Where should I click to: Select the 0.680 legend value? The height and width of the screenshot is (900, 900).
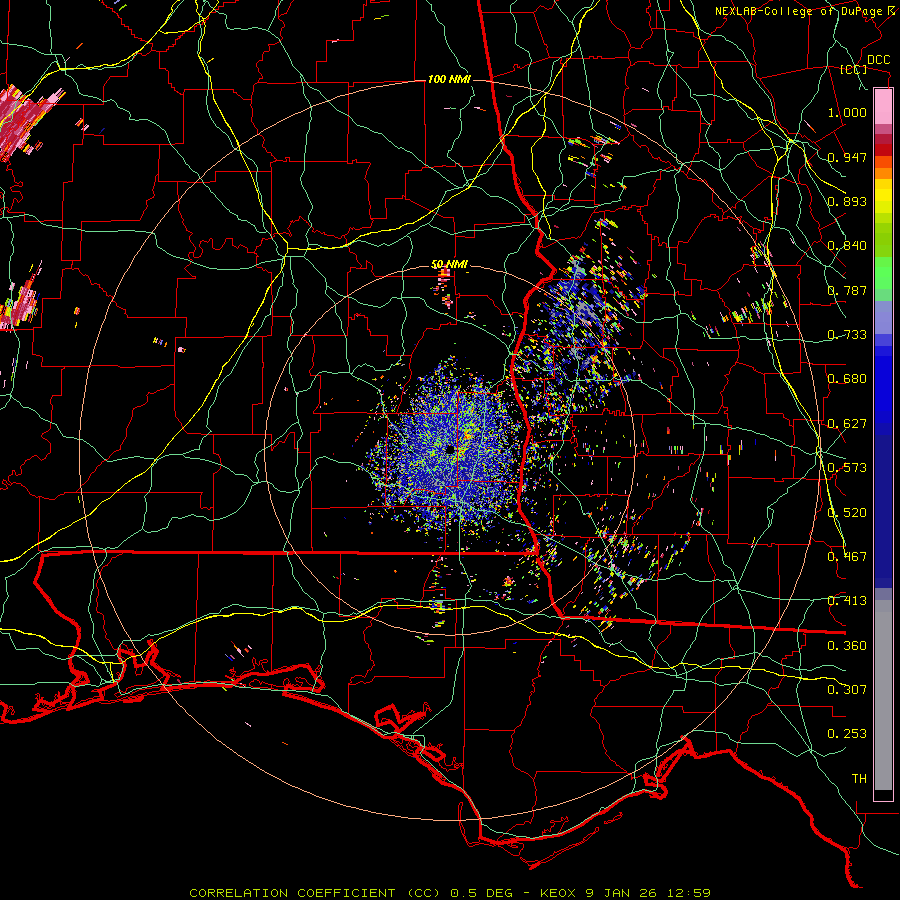847,379
